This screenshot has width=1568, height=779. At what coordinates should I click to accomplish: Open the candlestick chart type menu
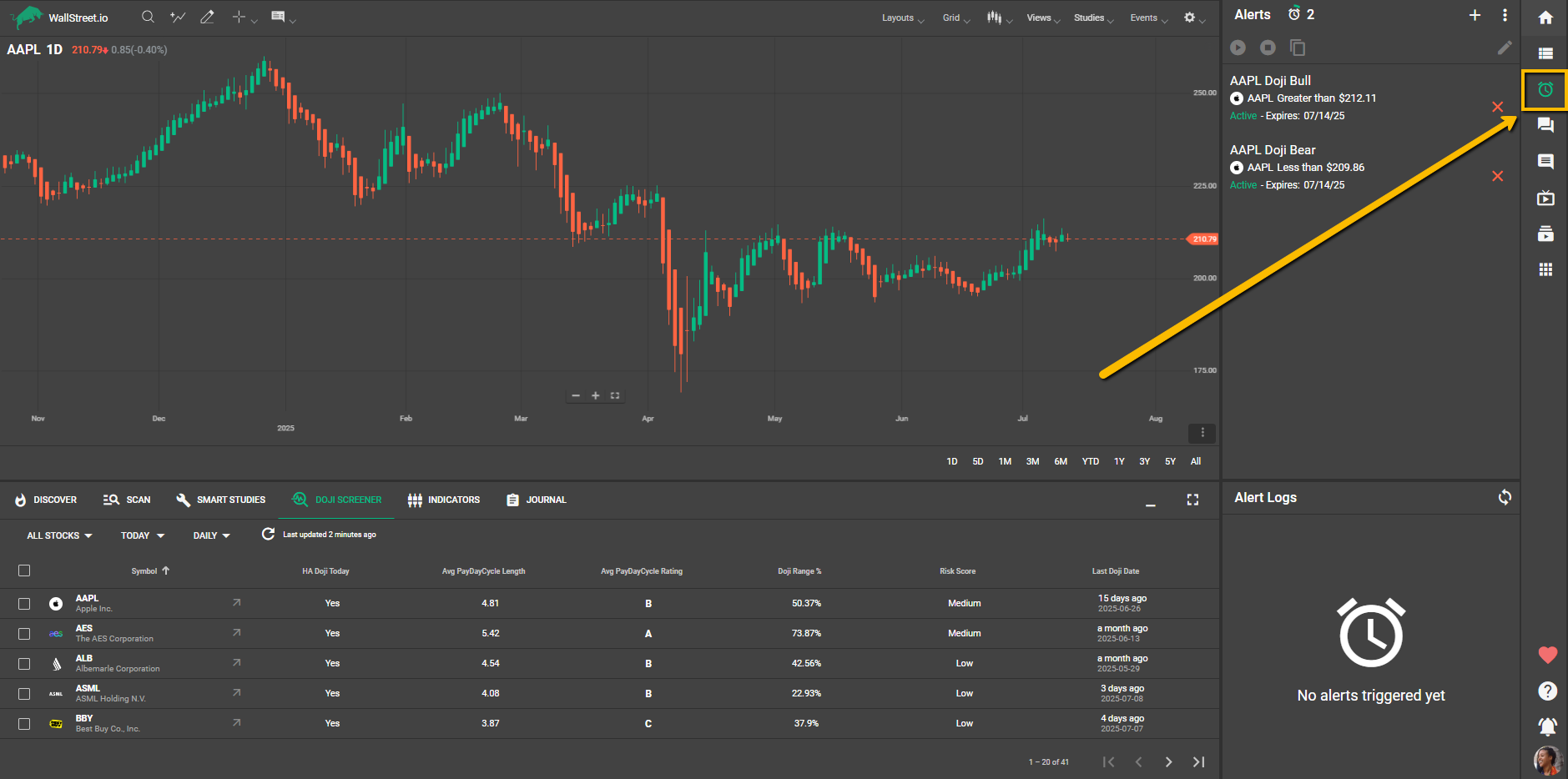click(999, 18)
